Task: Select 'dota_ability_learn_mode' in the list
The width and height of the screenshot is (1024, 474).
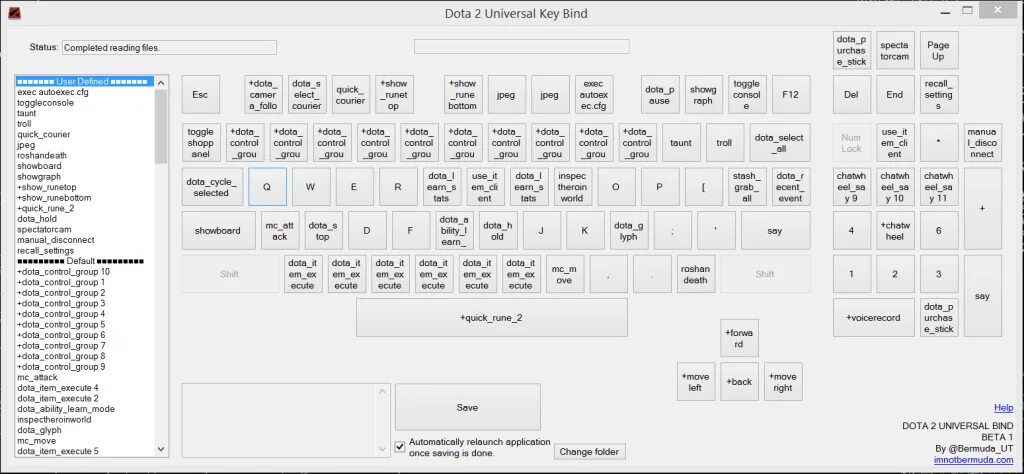Action: [x=86, y=409]
